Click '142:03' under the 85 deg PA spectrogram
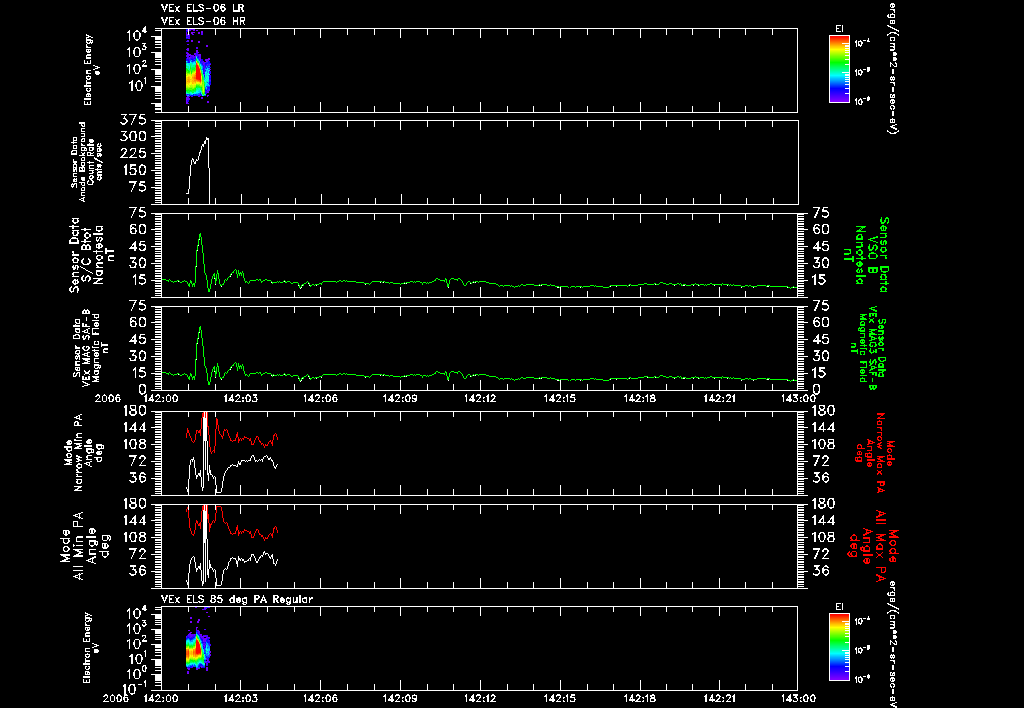 [240, 698]
